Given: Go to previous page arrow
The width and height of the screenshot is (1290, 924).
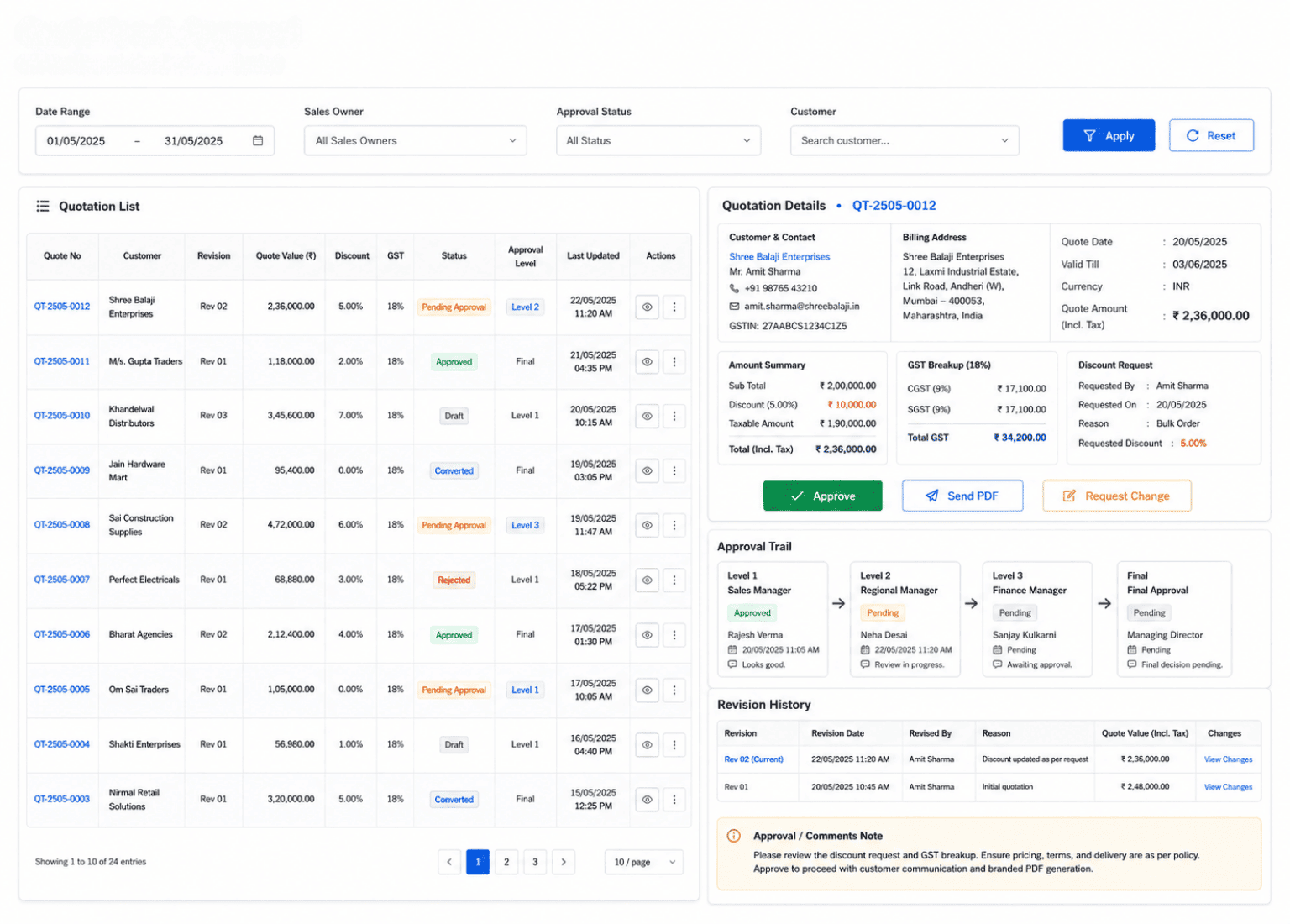Looking at the screenshot, I should [449, 862].
